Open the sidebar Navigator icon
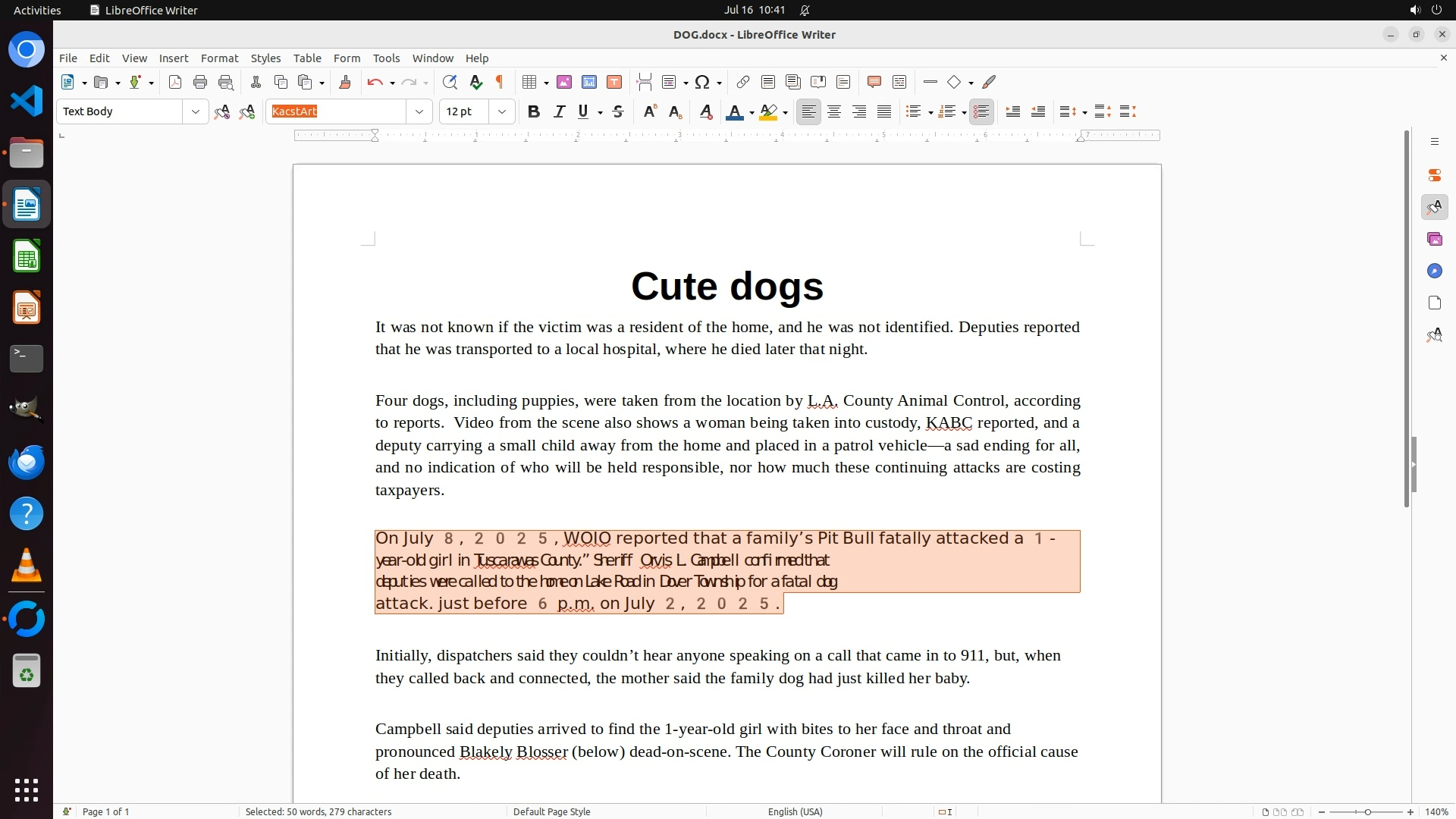 pos(1434,271)
